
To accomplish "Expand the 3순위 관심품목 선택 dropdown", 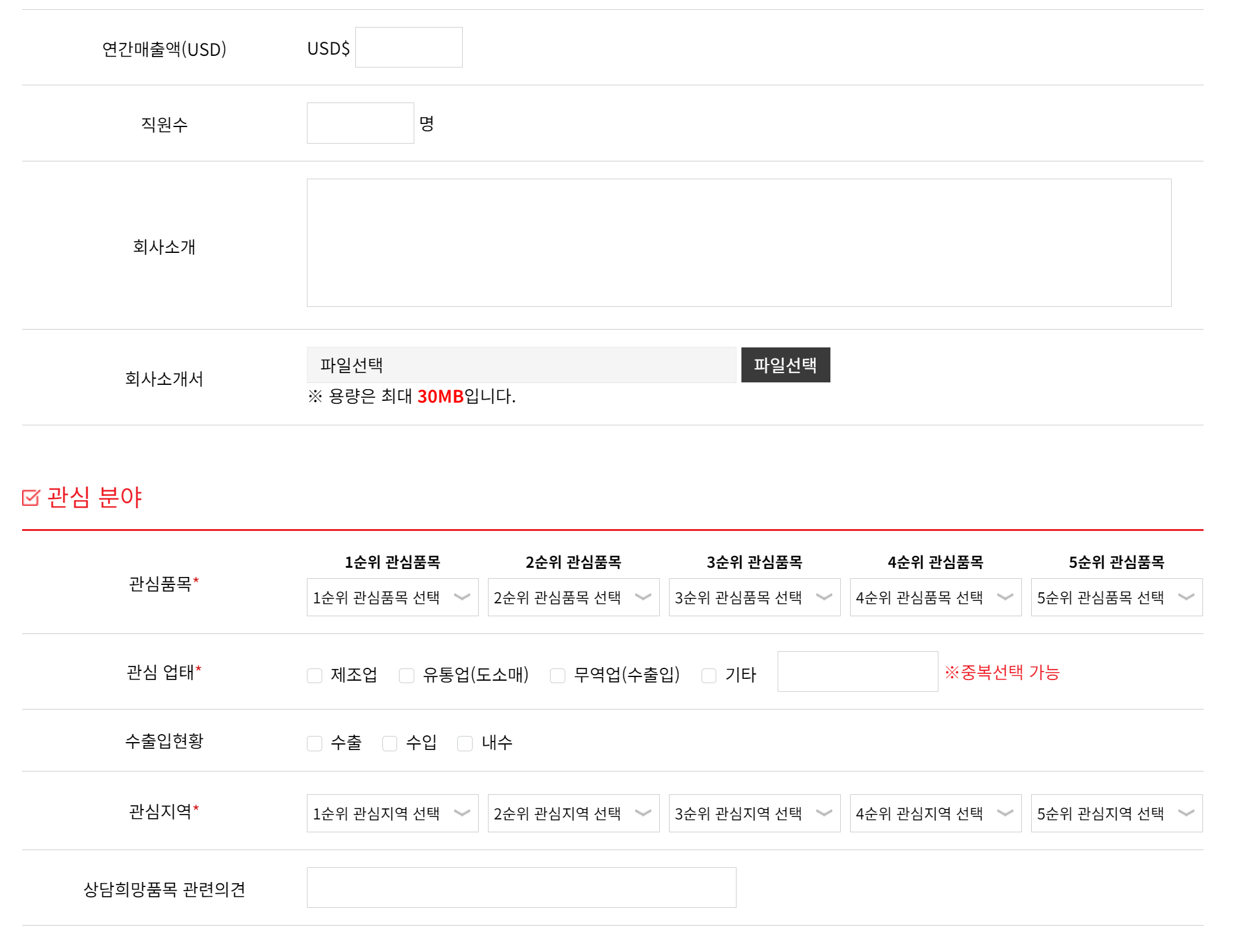I will 754,597.
